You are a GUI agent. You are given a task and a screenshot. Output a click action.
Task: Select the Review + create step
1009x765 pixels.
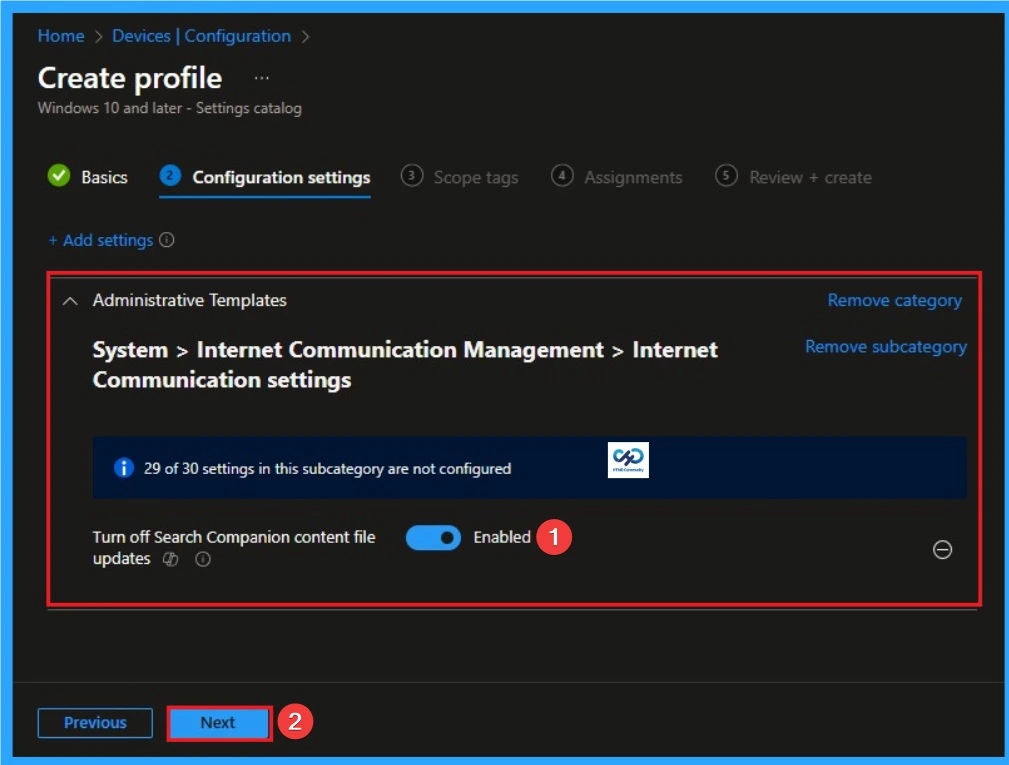[x=810, y=176]
